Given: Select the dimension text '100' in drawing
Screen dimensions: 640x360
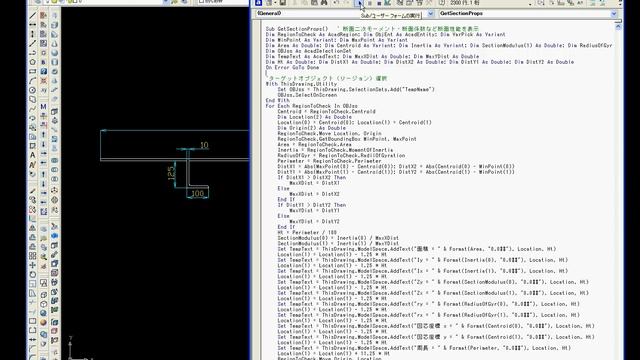Looking at the screenshot, I should pyautogui.click(x=198, y=193).
